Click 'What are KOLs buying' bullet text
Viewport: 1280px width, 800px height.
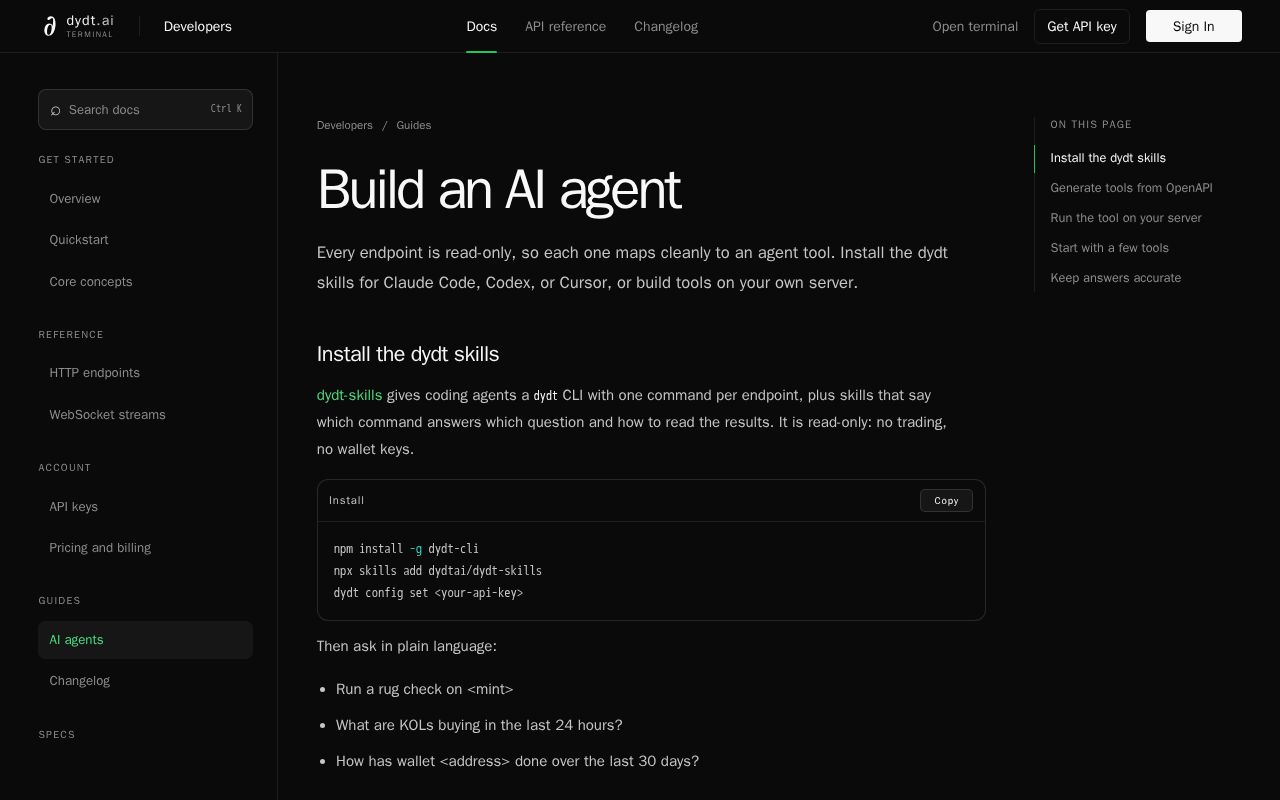479,725
